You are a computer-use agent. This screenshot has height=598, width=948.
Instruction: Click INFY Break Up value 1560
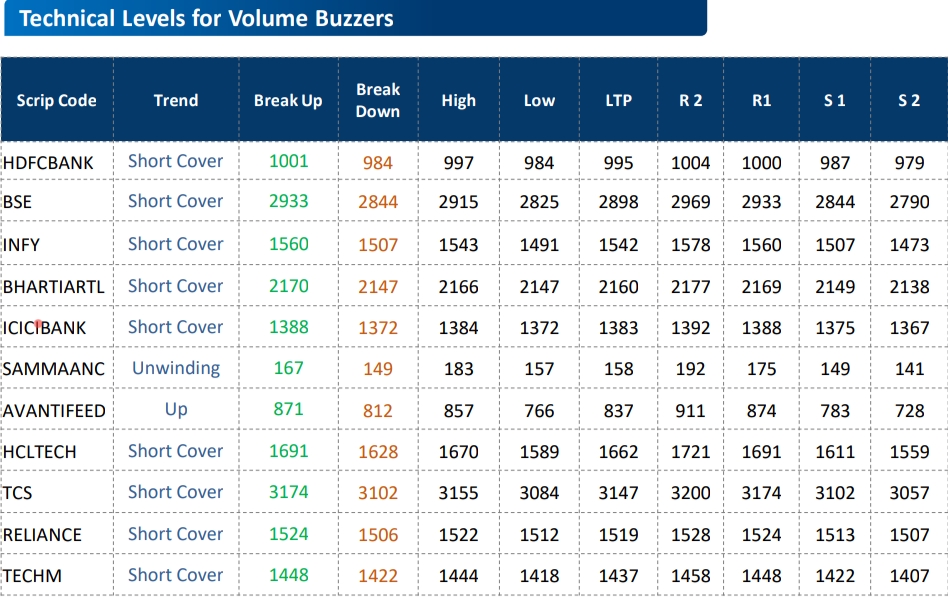tap(288, 244)
